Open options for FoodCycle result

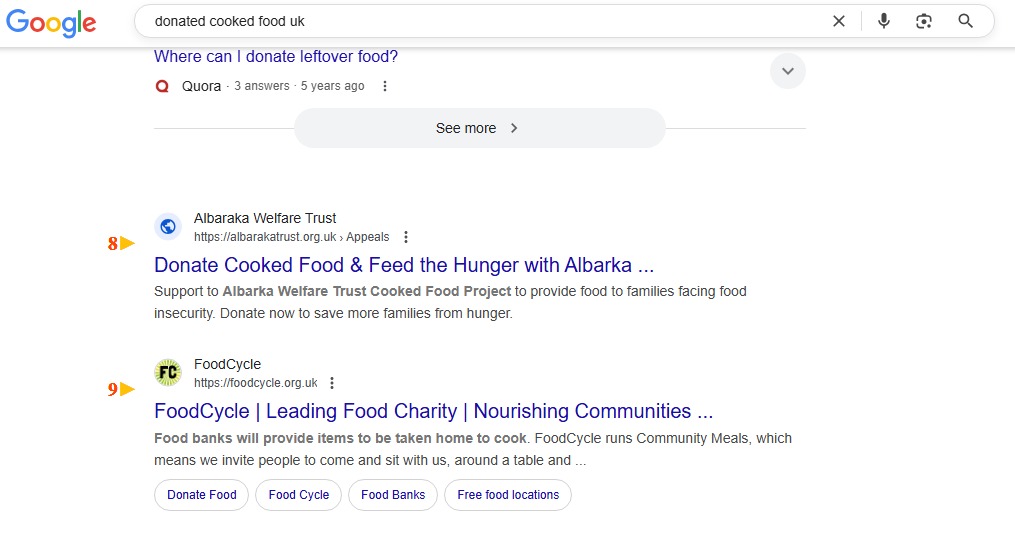point(332,383)
